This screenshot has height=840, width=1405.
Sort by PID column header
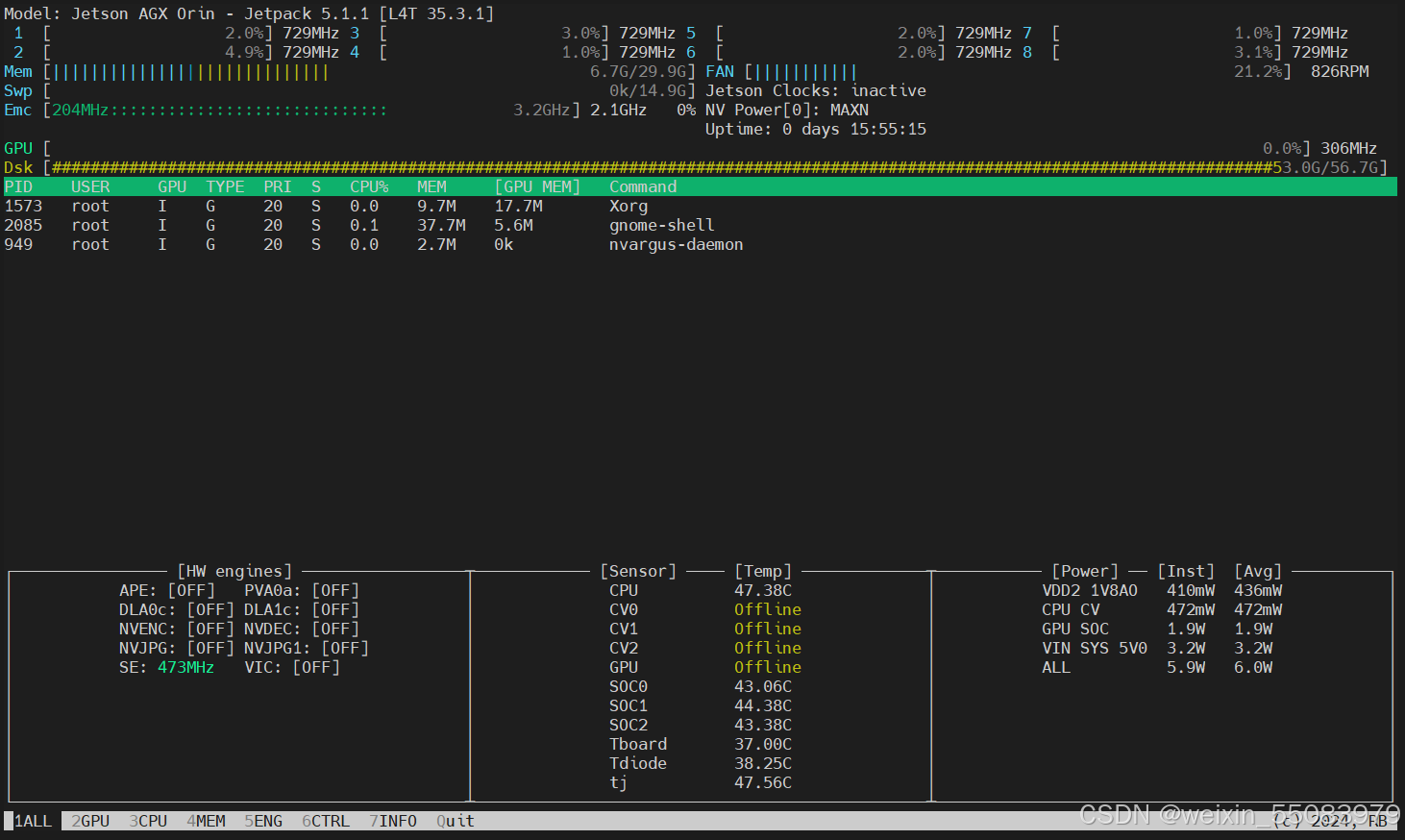point(18,186)
